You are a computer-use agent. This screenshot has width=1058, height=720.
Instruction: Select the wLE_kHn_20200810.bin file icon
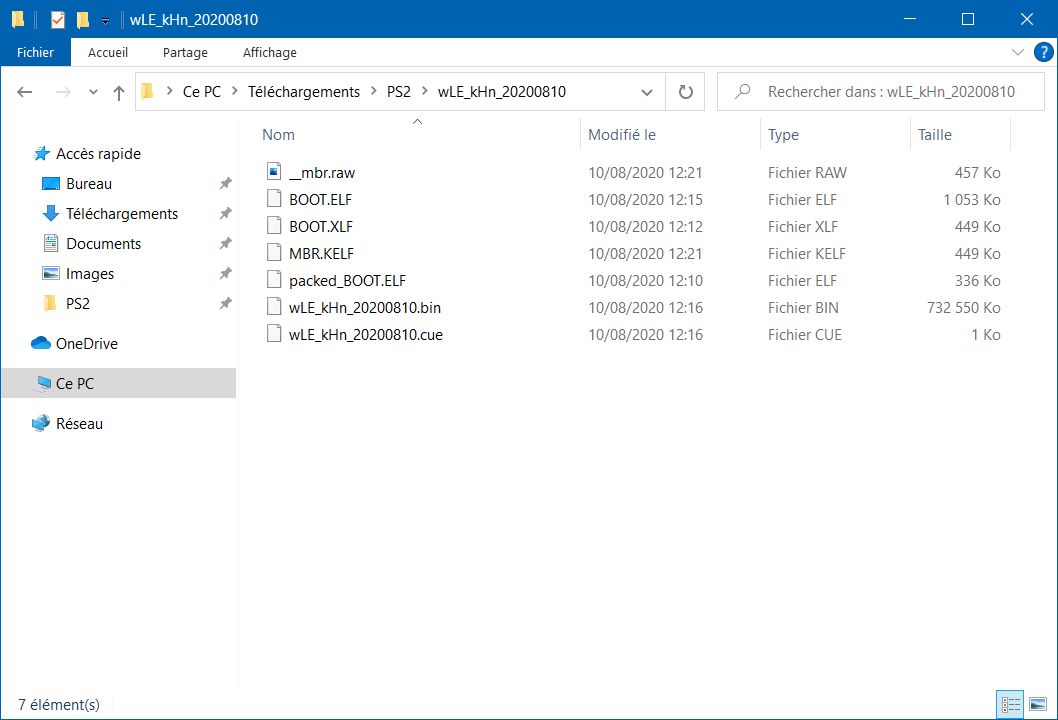[274, 307]
